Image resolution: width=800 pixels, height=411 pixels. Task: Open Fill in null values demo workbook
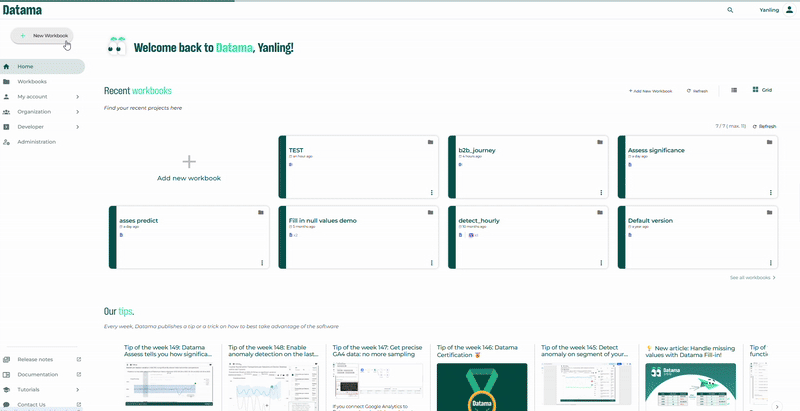click(359, 238)
